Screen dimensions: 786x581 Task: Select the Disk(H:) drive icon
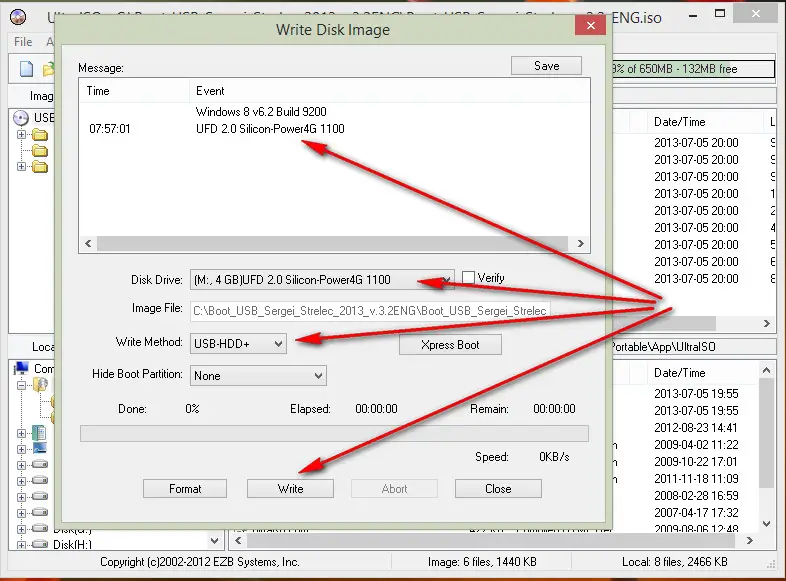coord(39,545)
